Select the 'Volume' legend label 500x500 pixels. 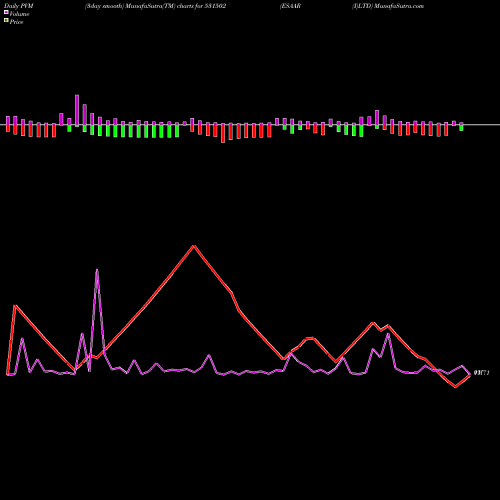tap(19, 14)
